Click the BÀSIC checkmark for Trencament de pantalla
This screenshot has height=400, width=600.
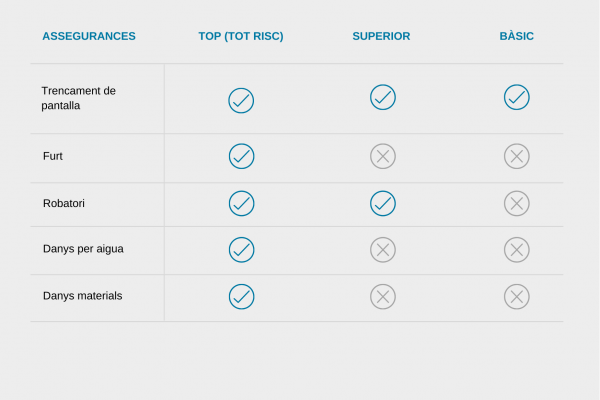[517, 97]
